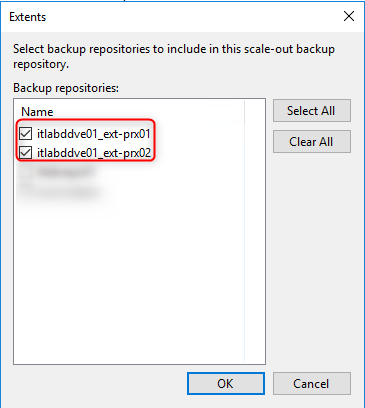Click the Select All button
The width and height of the screenshot is (365, 408).
[x=312, y=110]
